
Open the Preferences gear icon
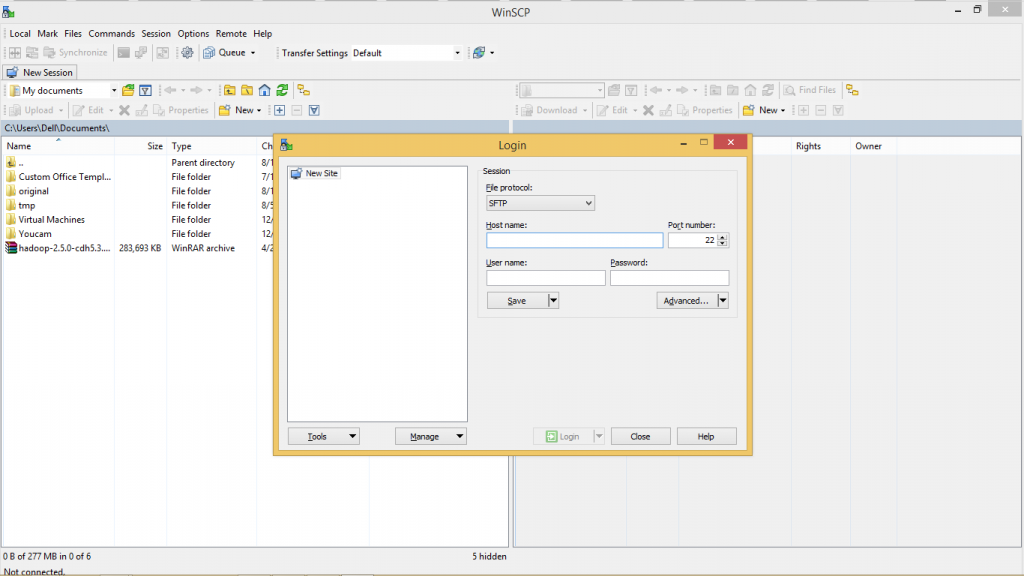(187, 53)
